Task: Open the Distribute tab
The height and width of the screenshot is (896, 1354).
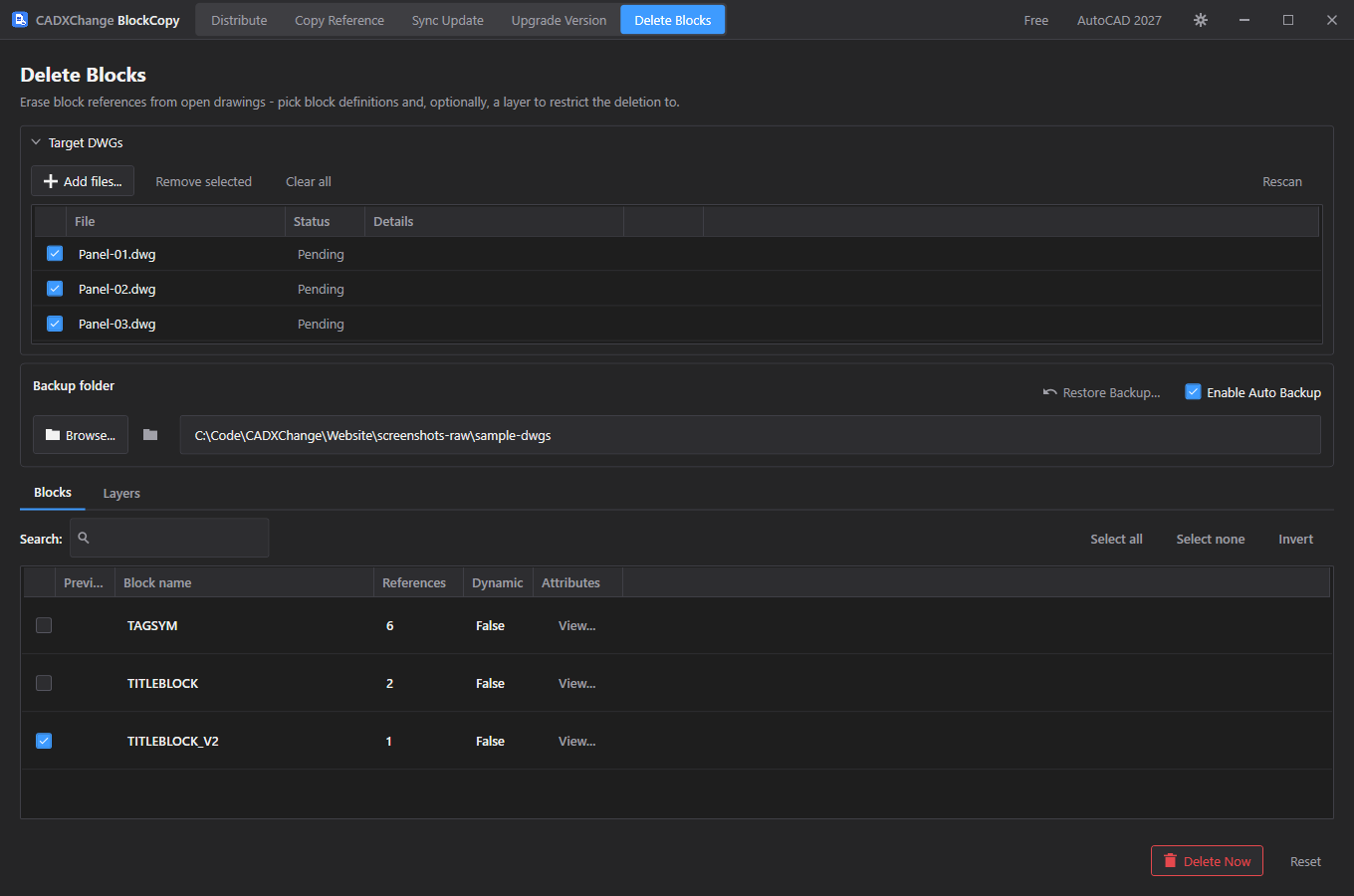Action: tap(239, 20)
